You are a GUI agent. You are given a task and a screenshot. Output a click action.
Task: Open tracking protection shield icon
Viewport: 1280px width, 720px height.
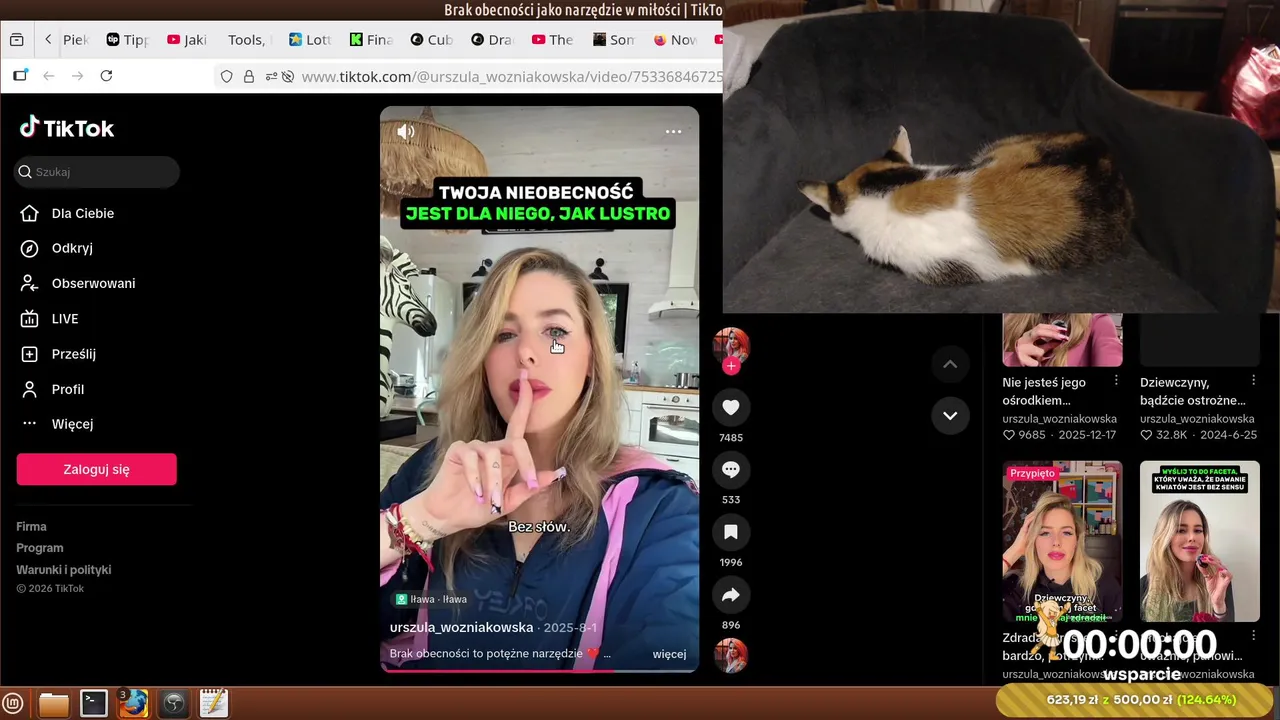(x=227, y=76)
